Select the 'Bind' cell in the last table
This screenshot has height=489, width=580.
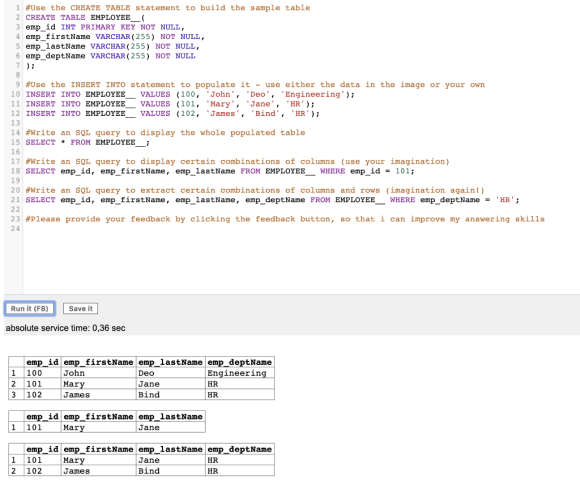[171, 471]
